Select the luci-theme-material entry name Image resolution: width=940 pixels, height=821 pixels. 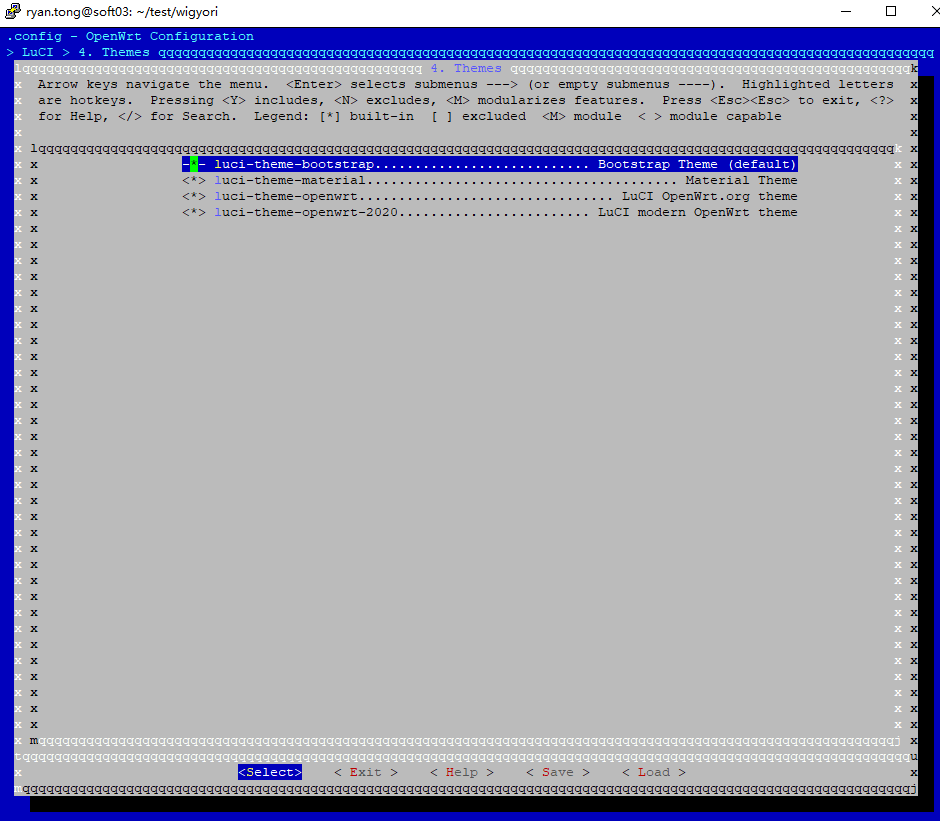pos(290,180)
